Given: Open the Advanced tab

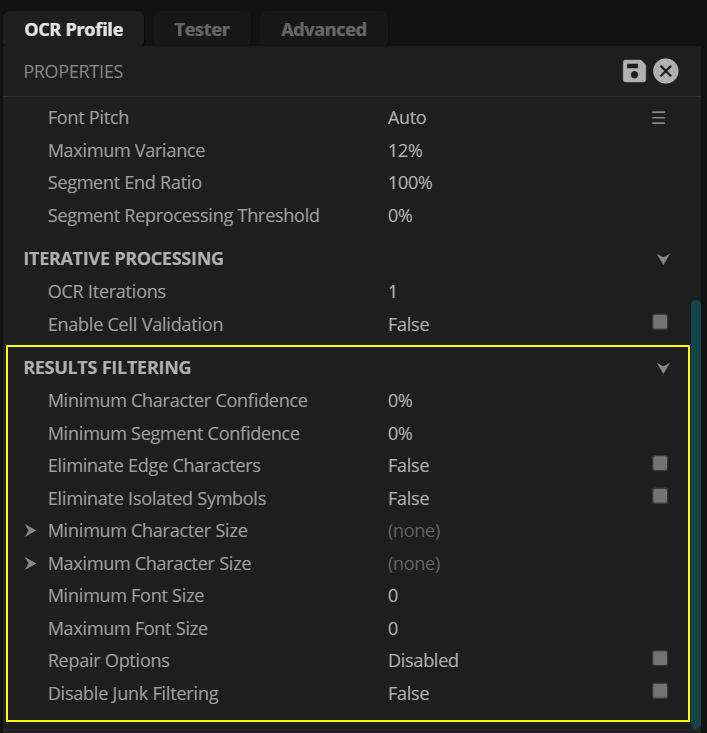Looking at the screenshot, I should point(323,29).
